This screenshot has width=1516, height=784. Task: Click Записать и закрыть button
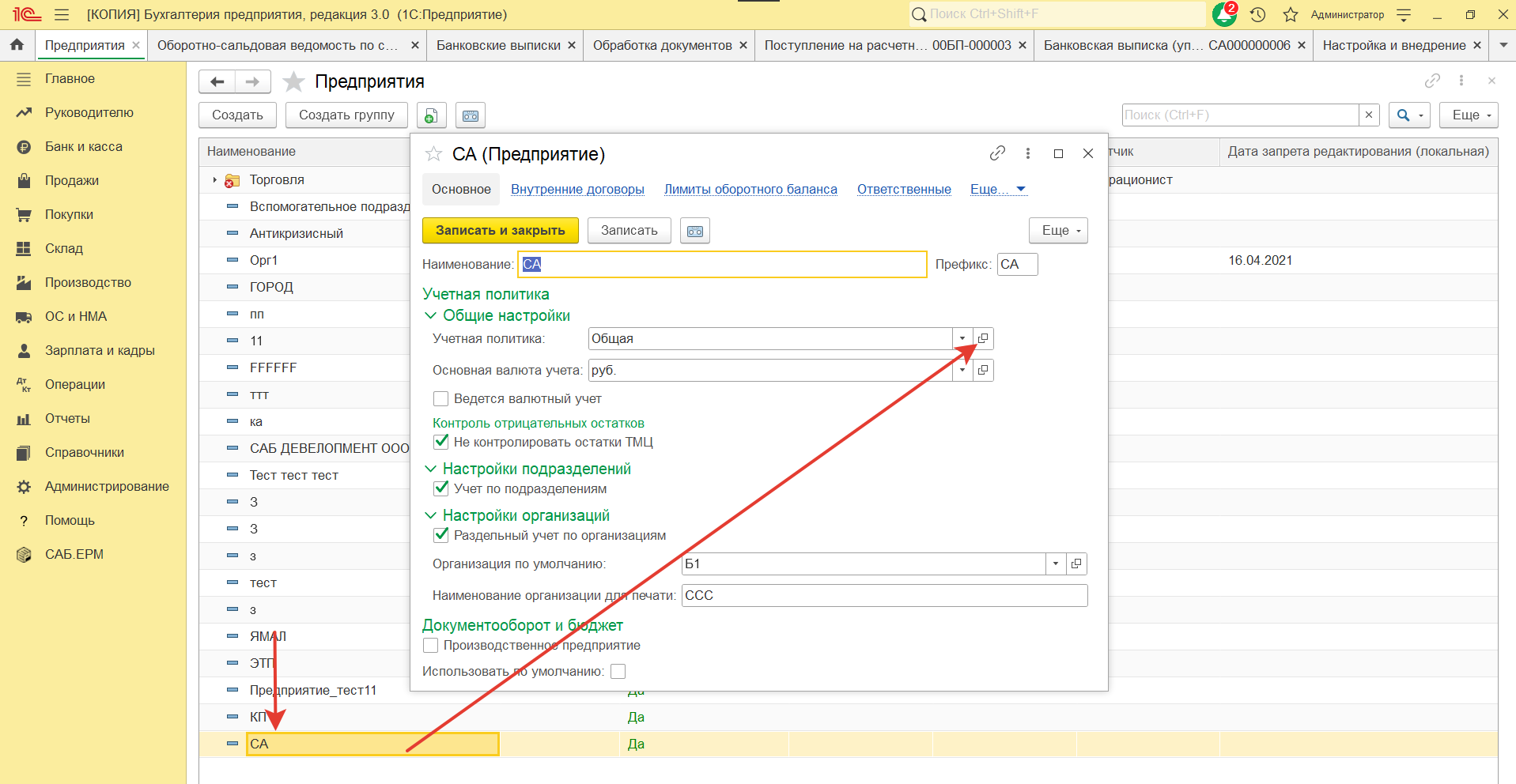coord(501,231)
